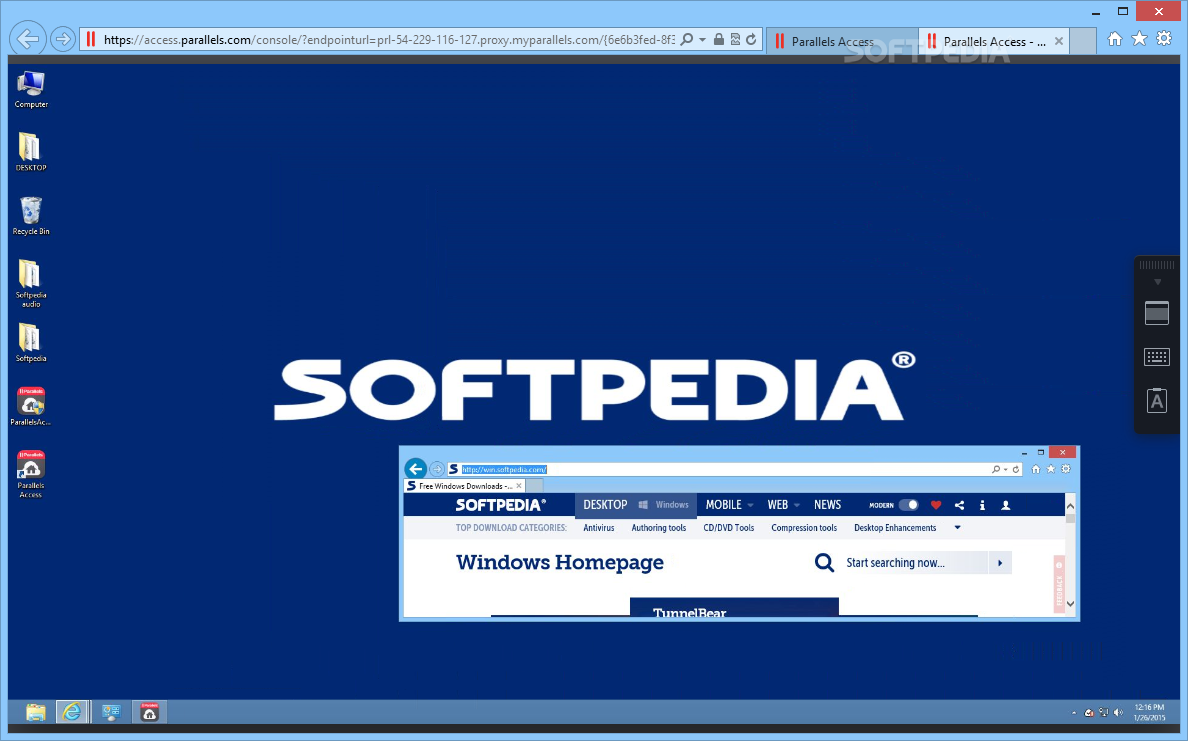
Task: Open the outer address bar autocomplete dropdown
Action: tap(702, 39)
